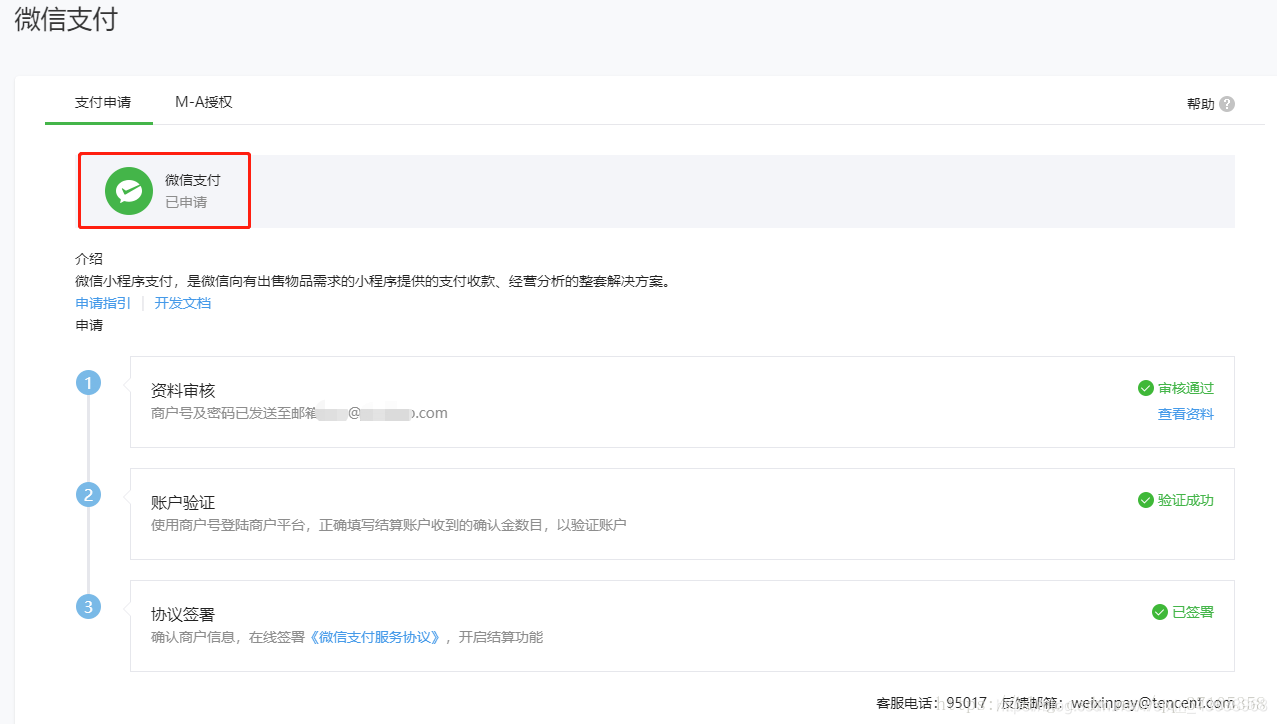Click the 已申请 status under 微信支付
Viewport: 1277px width, 724px height.
186,202
